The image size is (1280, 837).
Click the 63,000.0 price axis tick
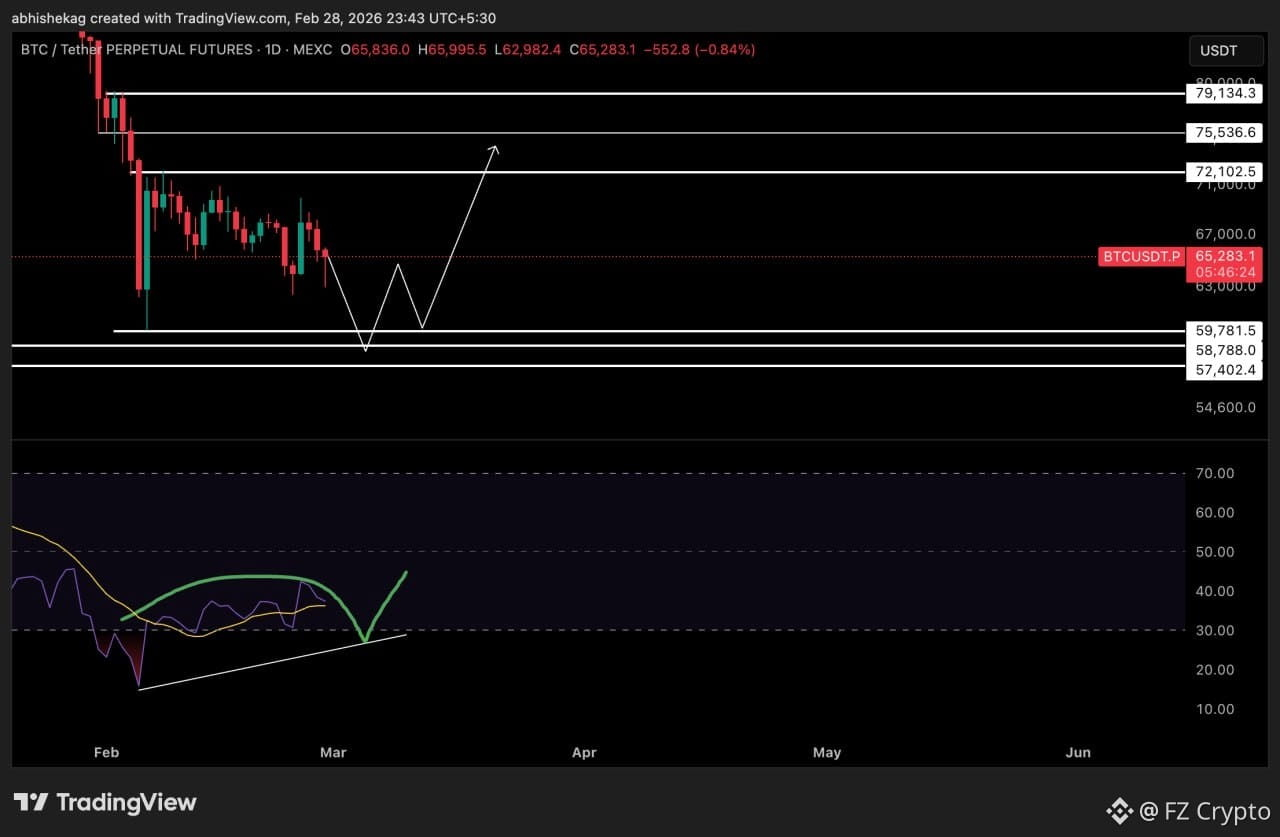(x=1224, y=287)
